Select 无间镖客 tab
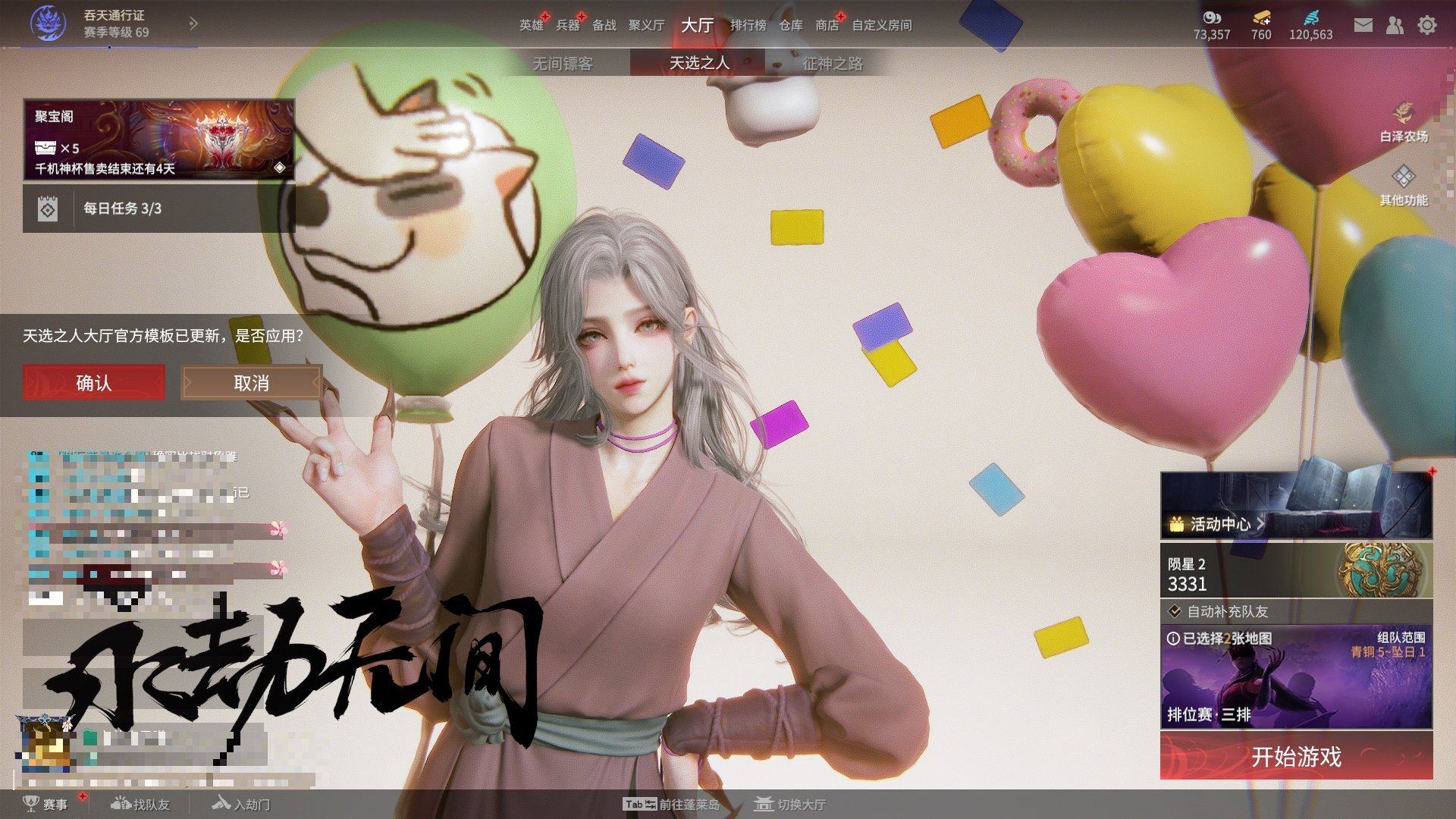1456x819 pixels. pos(563,63)
